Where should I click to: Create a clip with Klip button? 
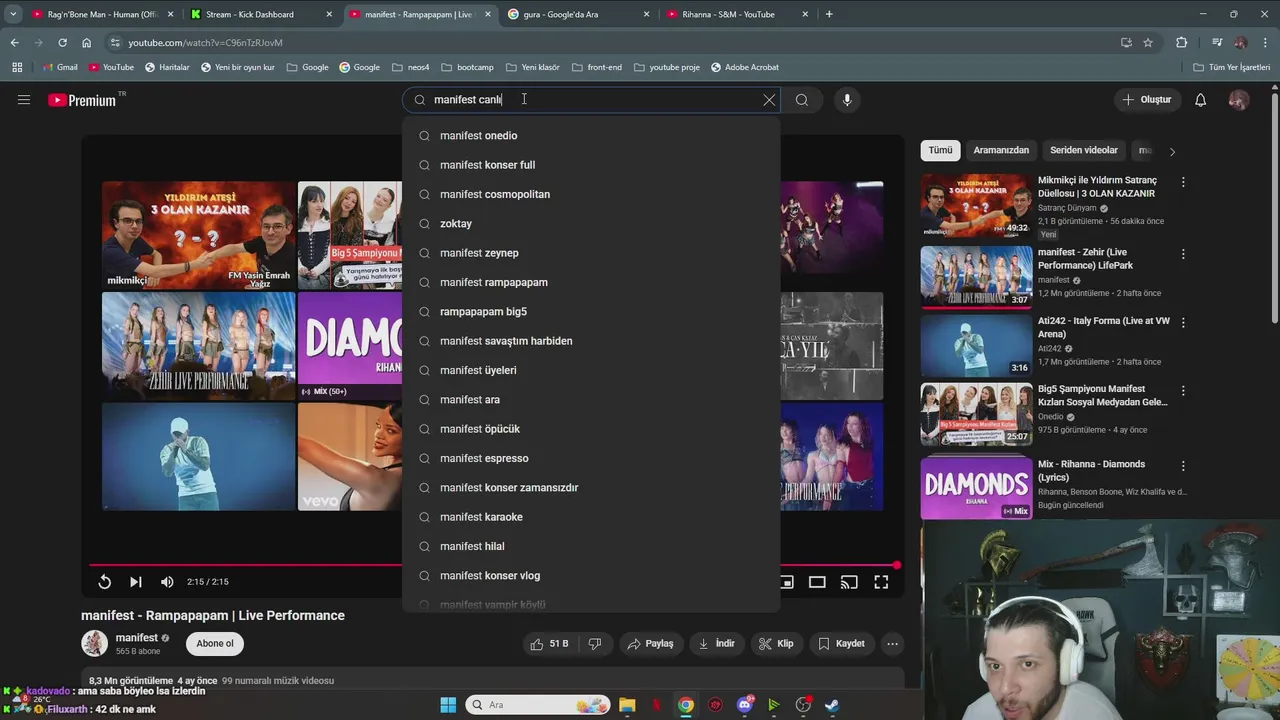(x=776, y=644)
